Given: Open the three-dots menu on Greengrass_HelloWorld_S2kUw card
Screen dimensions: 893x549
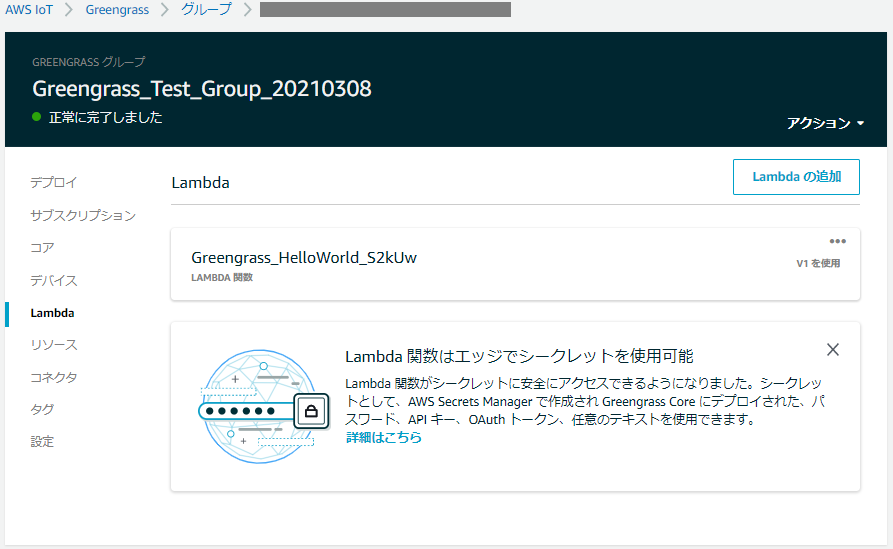Looking at the screenshot, I should pyautogui.click(x=837, y=241).
